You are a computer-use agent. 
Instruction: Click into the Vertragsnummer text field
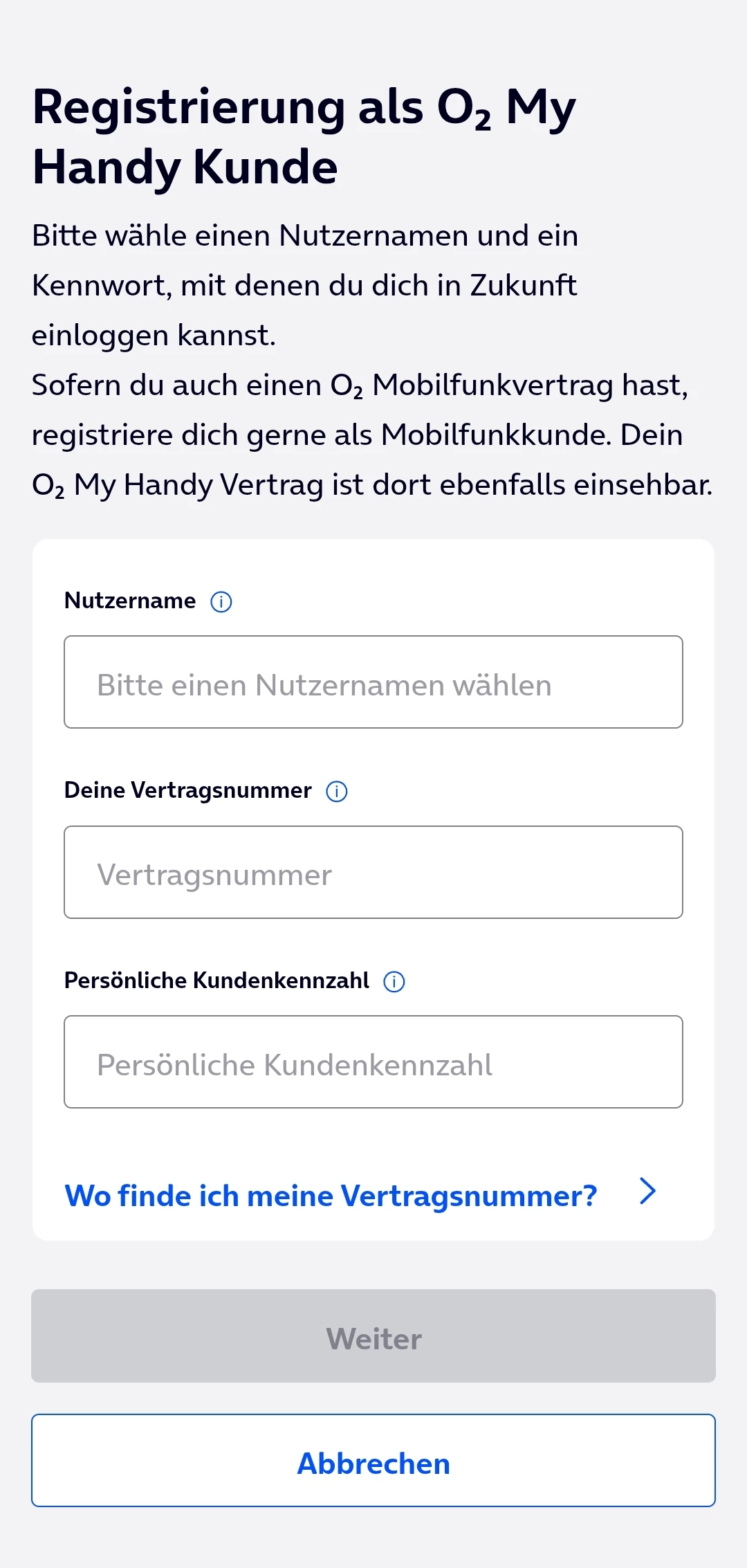(x=373, y=872)
